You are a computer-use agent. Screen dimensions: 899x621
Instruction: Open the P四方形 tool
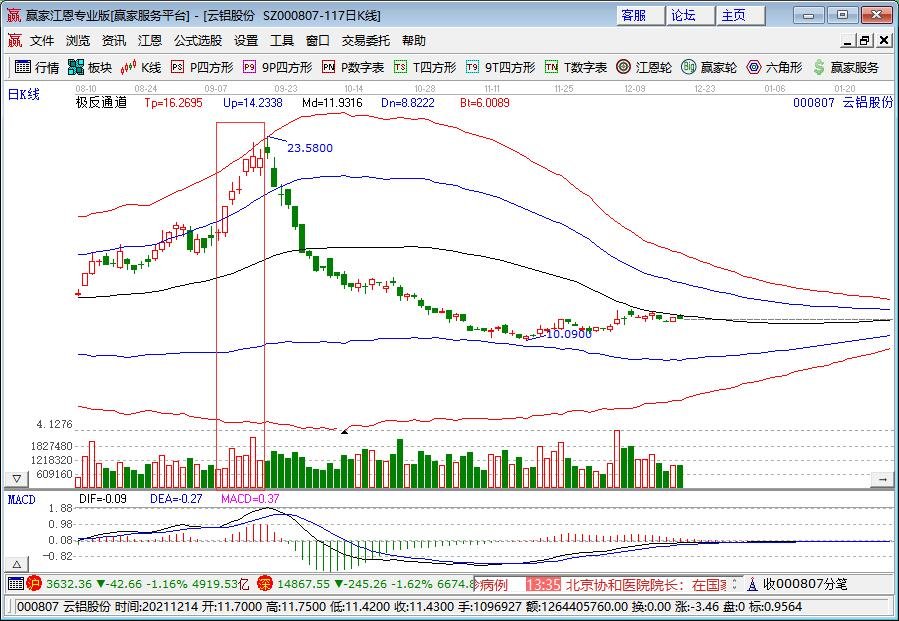203,68
